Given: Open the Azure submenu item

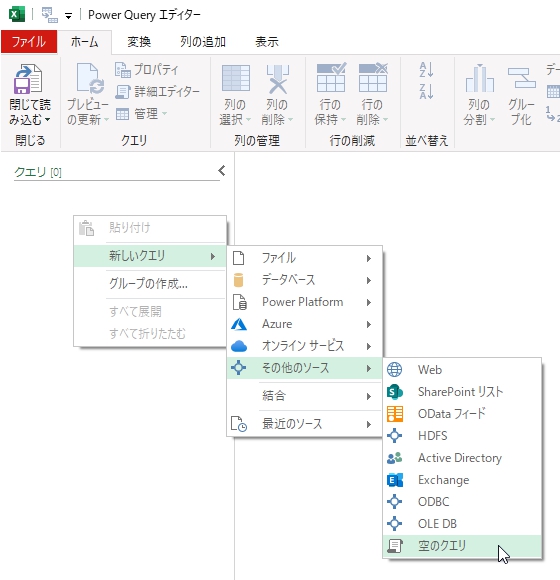Looking at the screenshot, I should (x=304, y=324).
